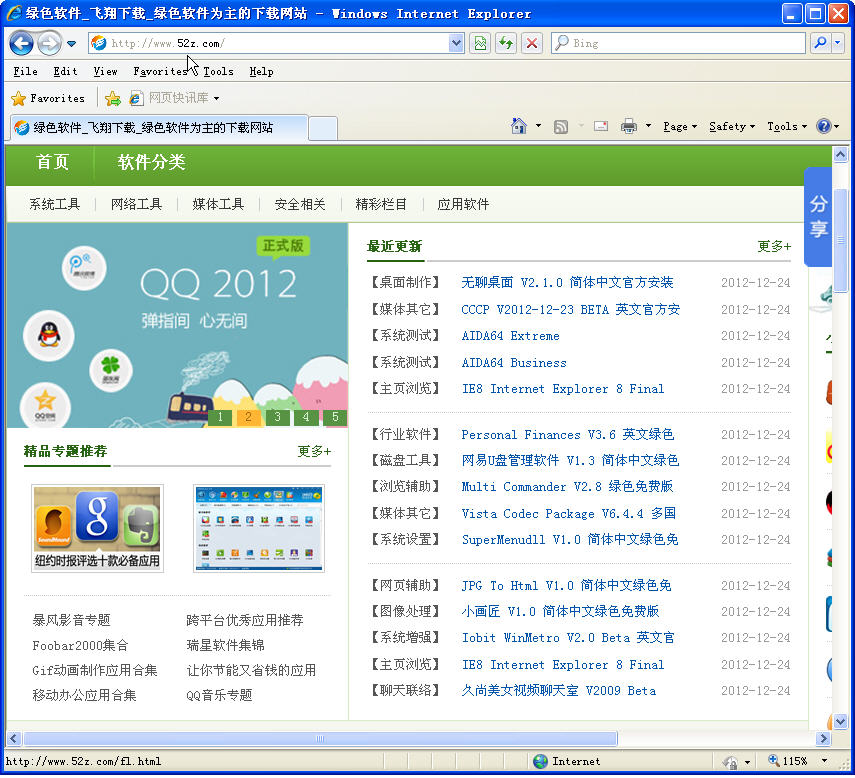
Task: Click the browser Back button
Action: (x=21, y=43)
